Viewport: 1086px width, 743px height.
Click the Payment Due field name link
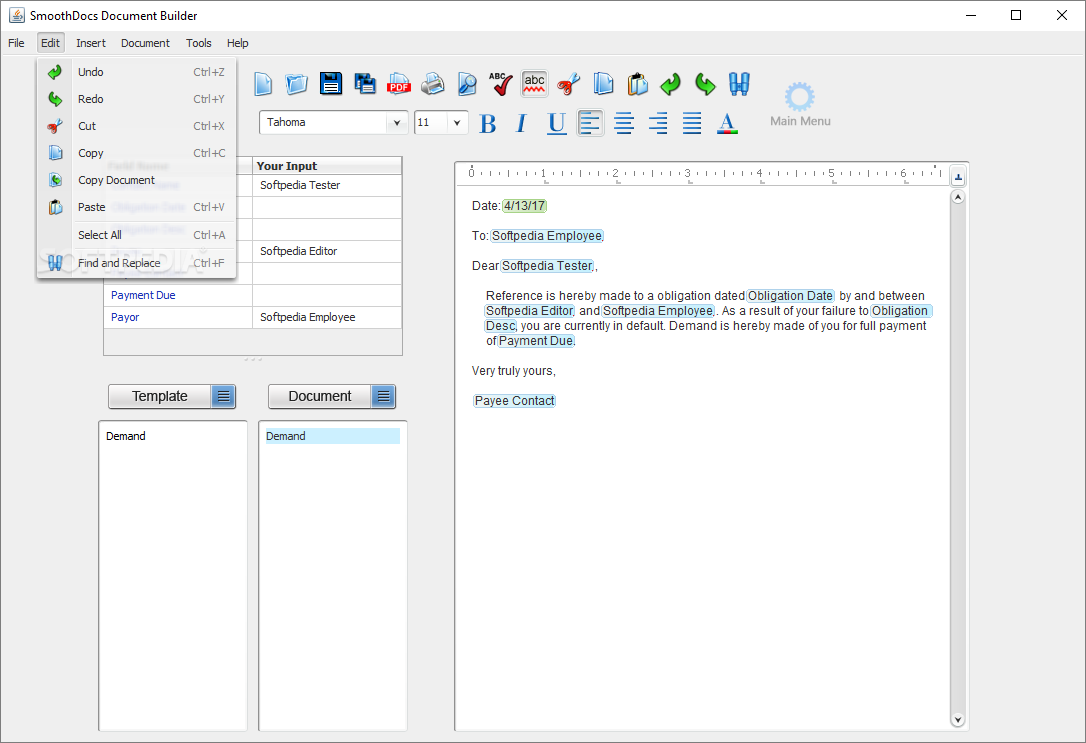point(143,295)
